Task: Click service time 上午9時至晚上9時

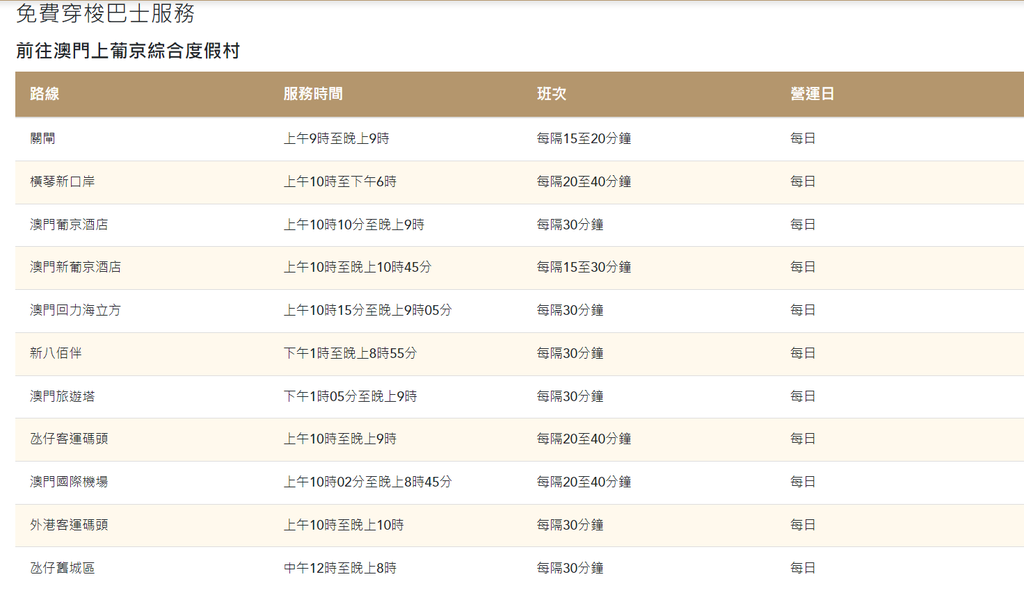Action: [x=336, y=138]
